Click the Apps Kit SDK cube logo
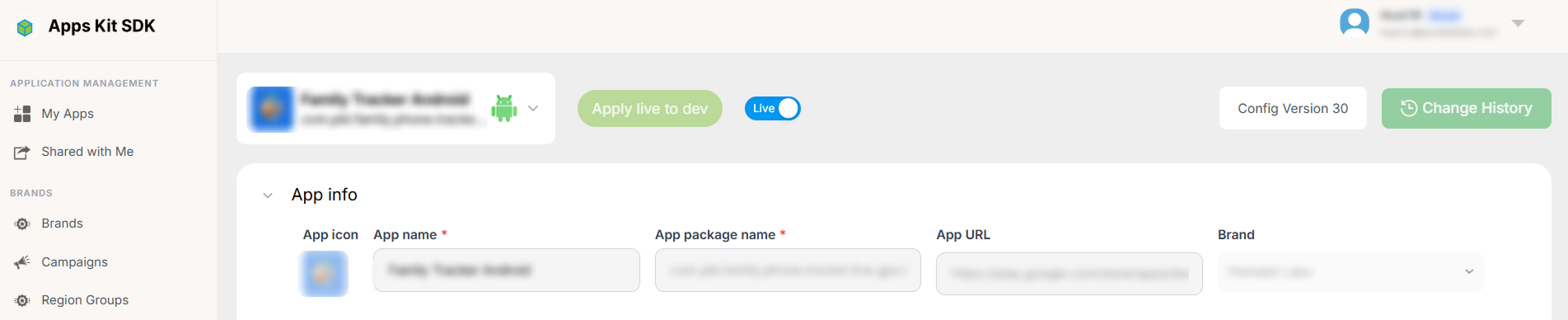Image resolution: width=1568 pixels, height=320 pixels. coord(25,28)
